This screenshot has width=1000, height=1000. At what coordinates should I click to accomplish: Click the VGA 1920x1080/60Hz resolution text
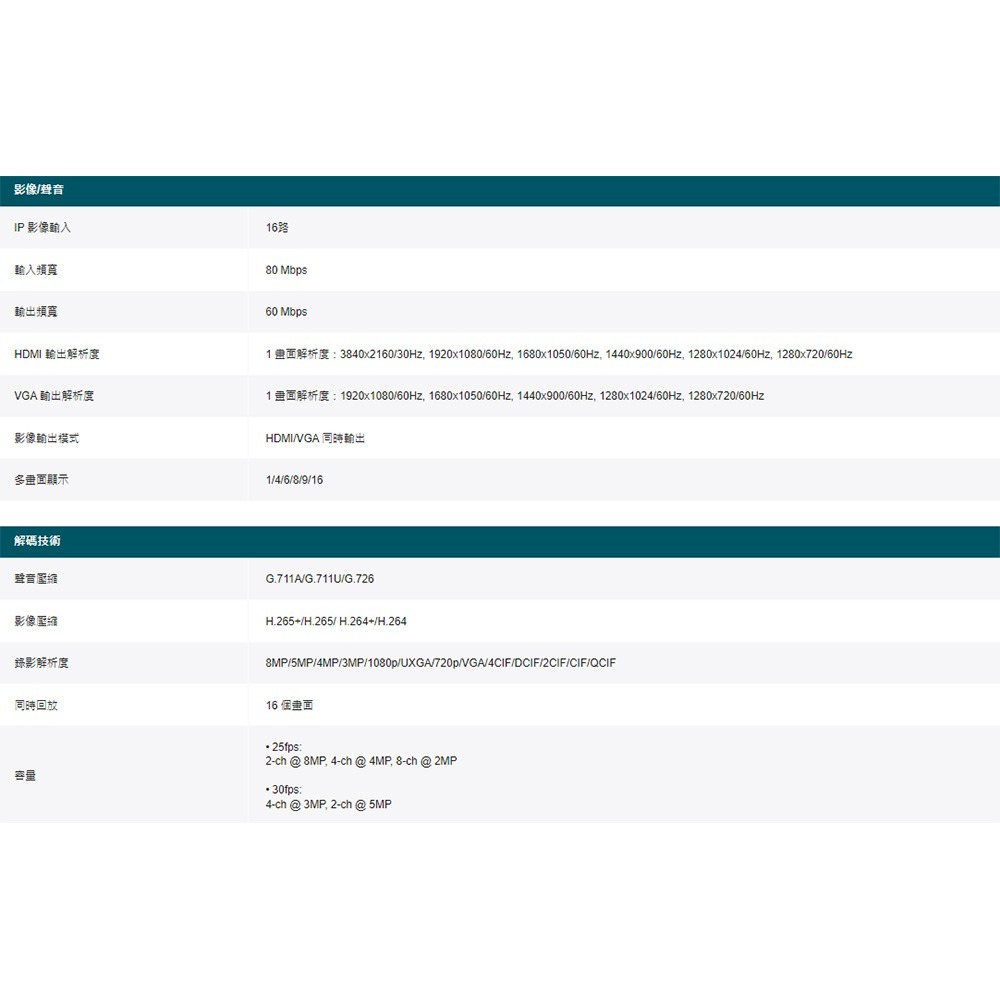(382, 396)
